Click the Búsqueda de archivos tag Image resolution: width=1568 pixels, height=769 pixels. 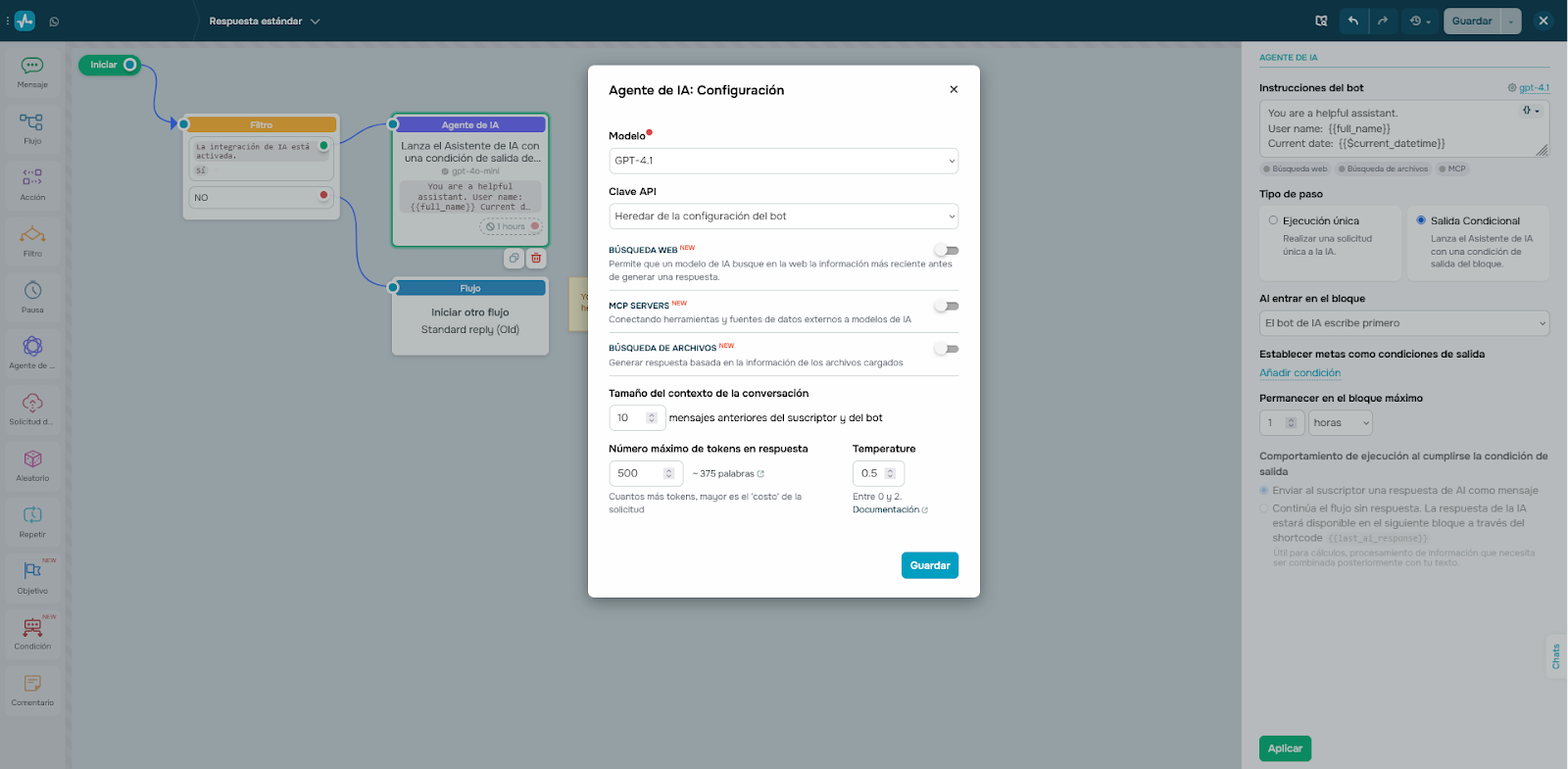(1383, 169)
